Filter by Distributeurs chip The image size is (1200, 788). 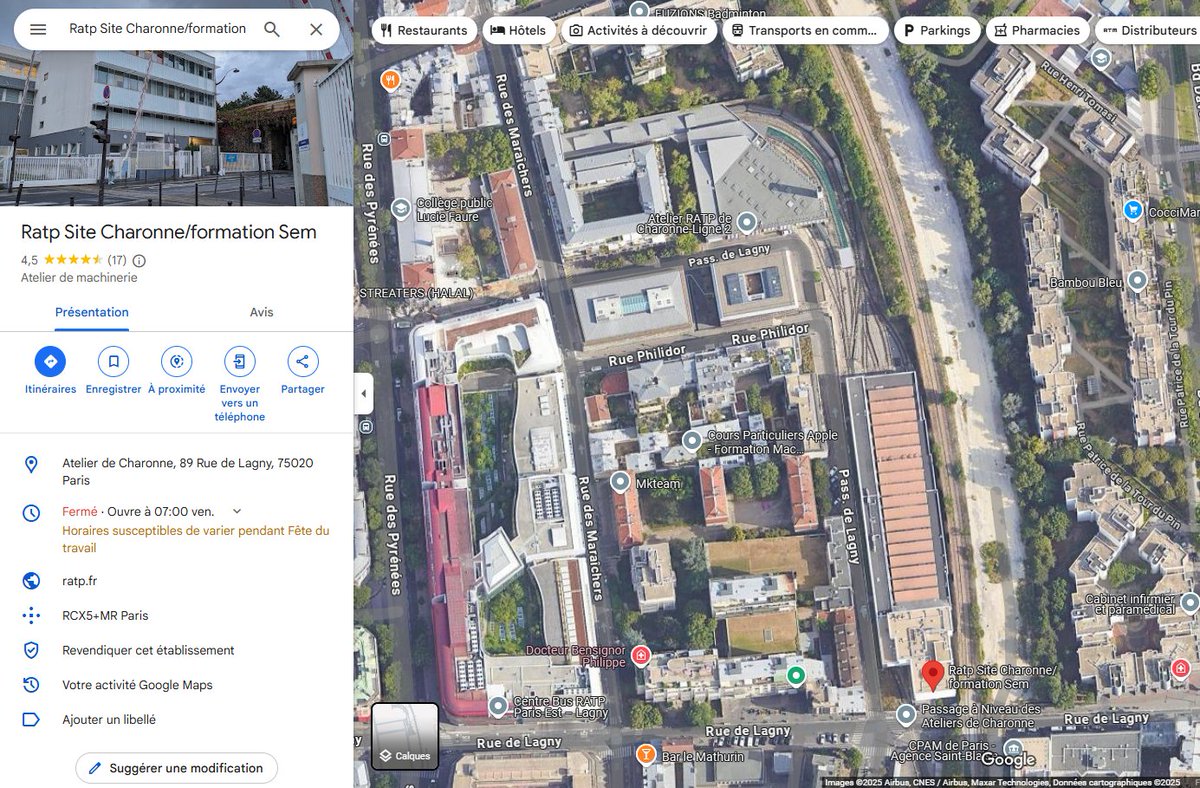[x=1148, y=30]
